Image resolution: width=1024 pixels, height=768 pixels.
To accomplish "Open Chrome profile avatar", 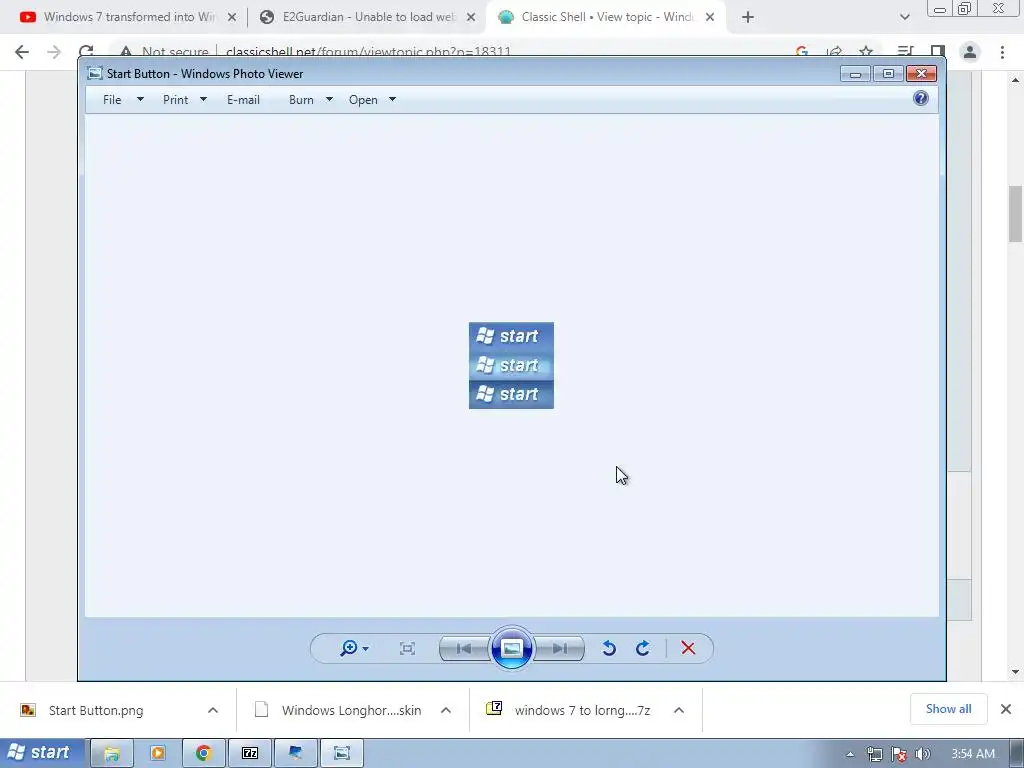I will click(970, 52).
